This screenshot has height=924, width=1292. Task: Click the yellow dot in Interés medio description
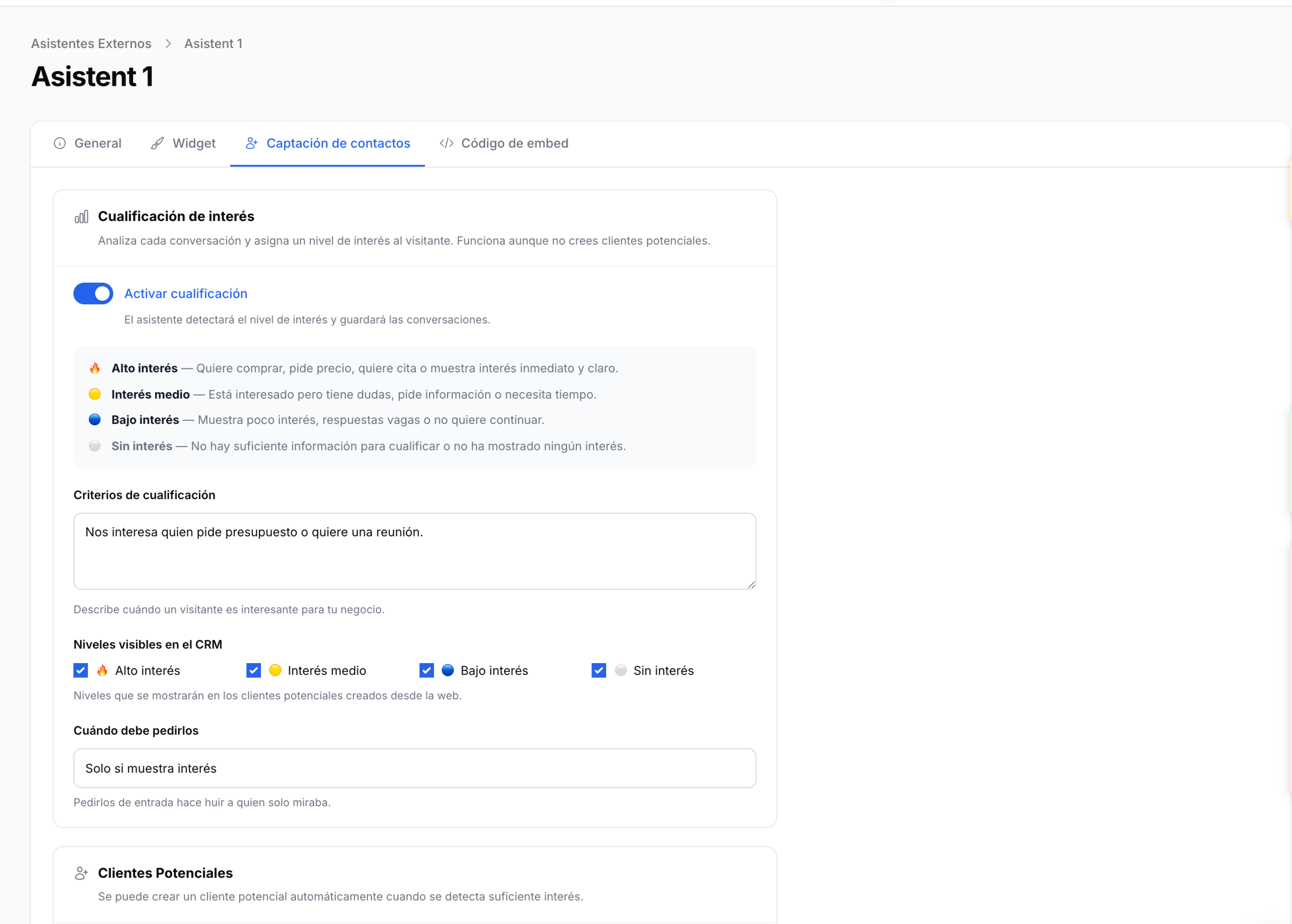[x=95, y=394]
